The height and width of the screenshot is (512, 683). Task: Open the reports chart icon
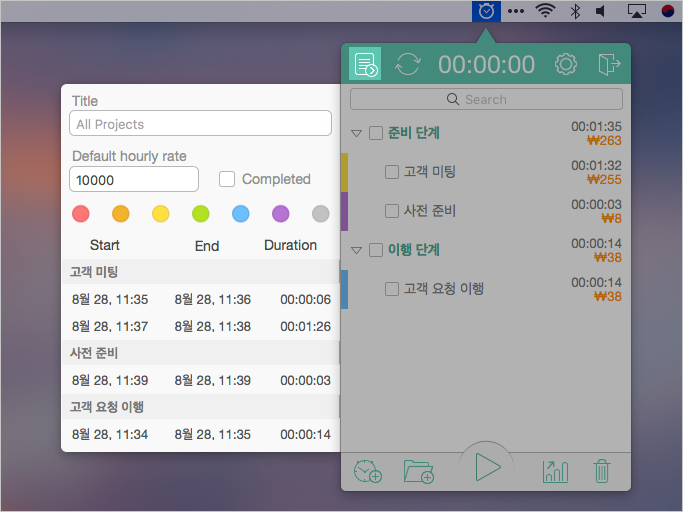coord(555,471)
